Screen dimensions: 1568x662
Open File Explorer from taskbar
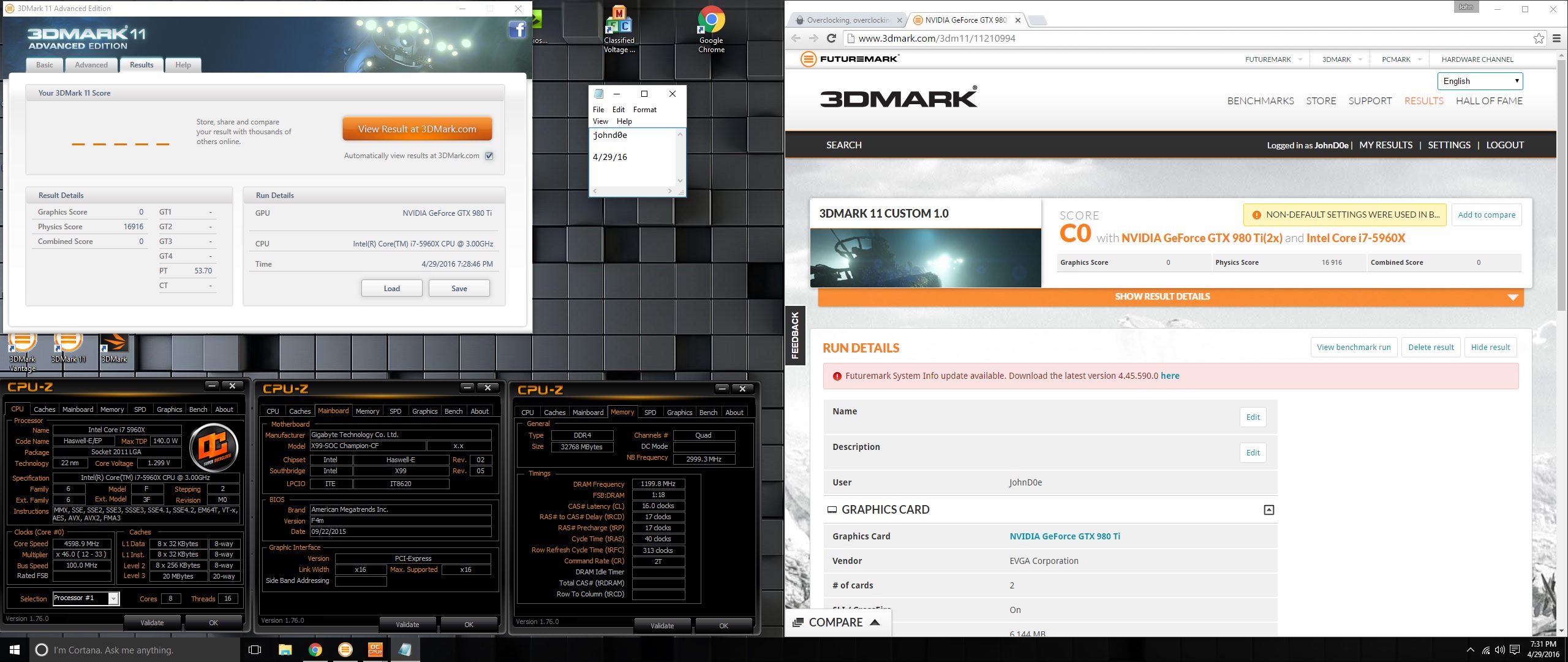(285, 650)
